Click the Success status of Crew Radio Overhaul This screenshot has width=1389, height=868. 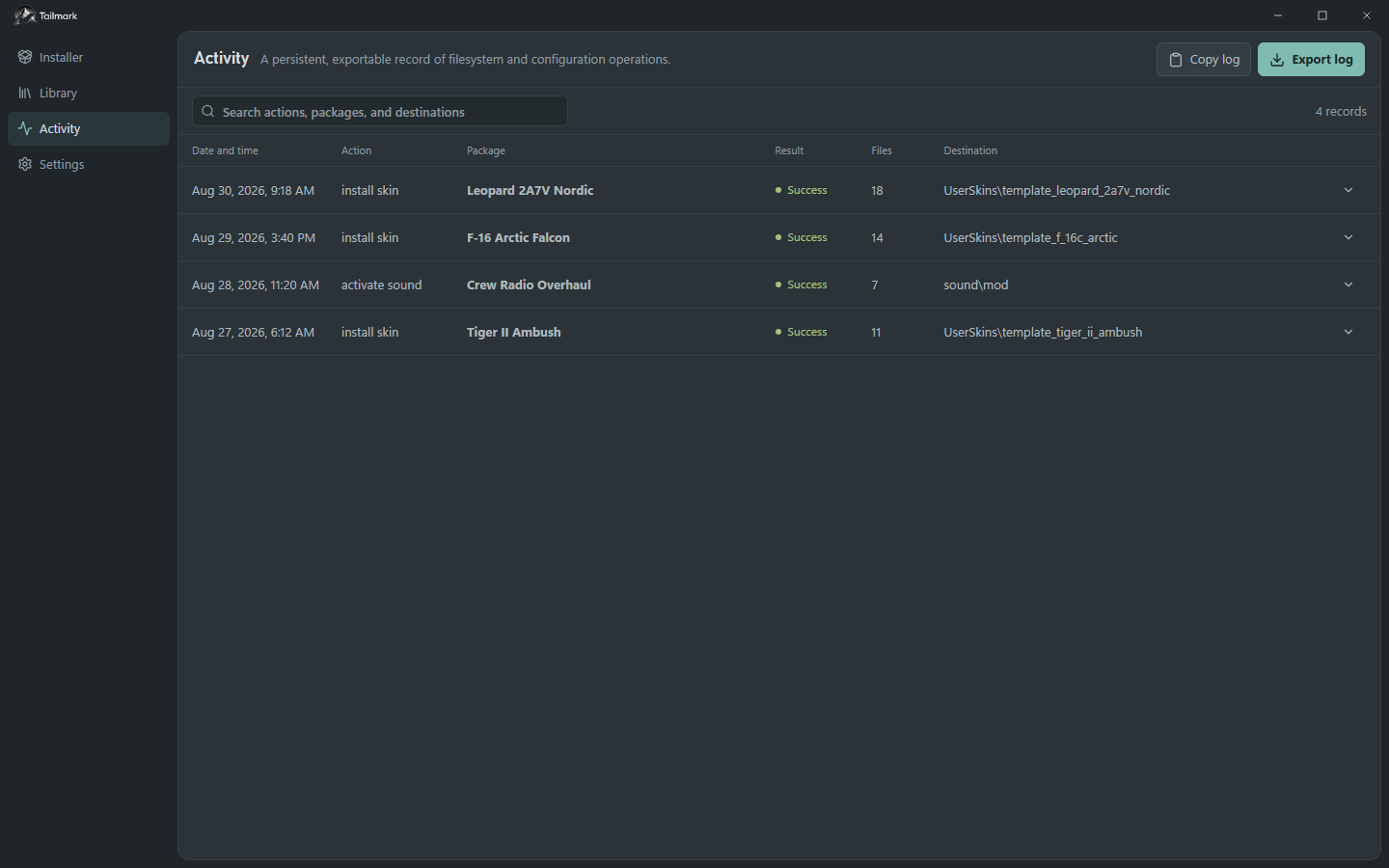(x=801, y=285)
